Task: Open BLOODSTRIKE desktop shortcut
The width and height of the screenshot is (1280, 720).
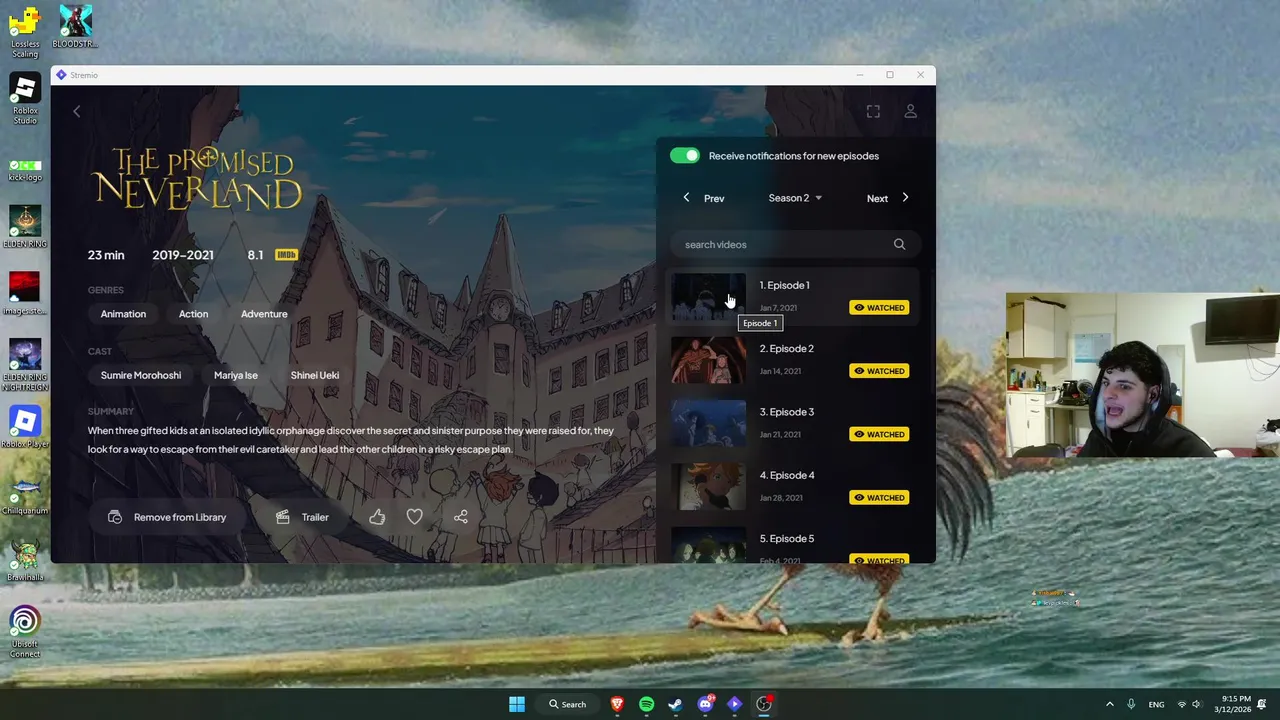Action: coord(75,27)
